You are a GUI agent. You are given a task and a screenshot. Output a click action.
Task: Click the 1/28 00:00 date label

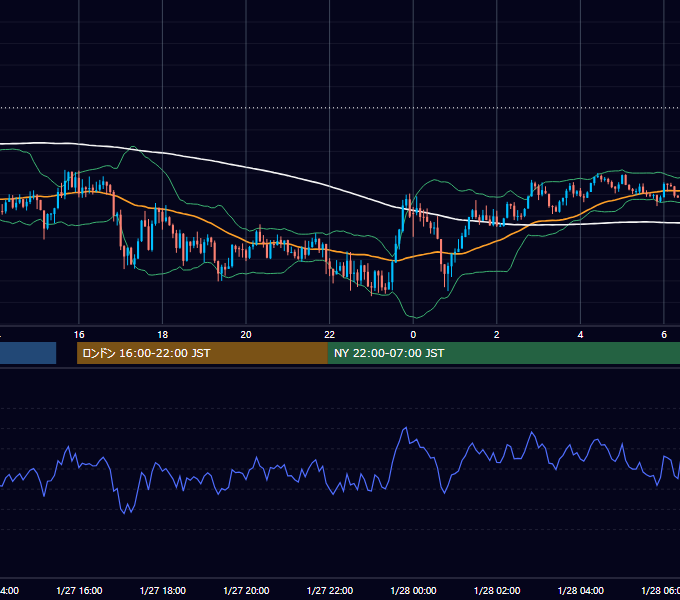pyautogui.click(x=413, y=591)
